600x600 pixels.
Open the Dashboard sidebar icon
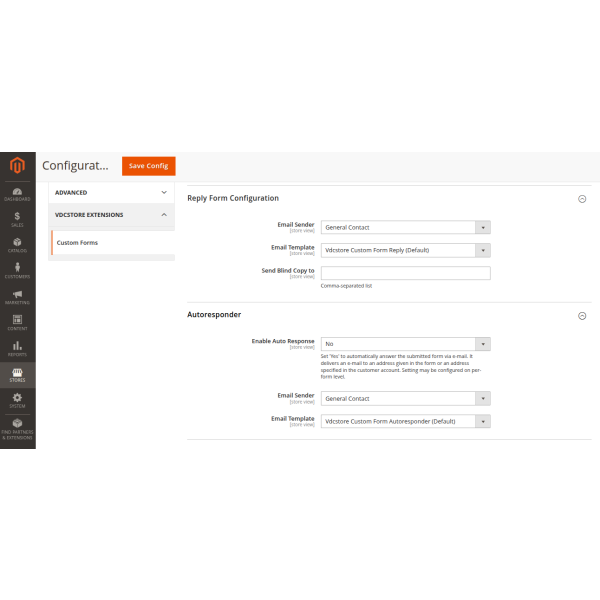point(17,193)
